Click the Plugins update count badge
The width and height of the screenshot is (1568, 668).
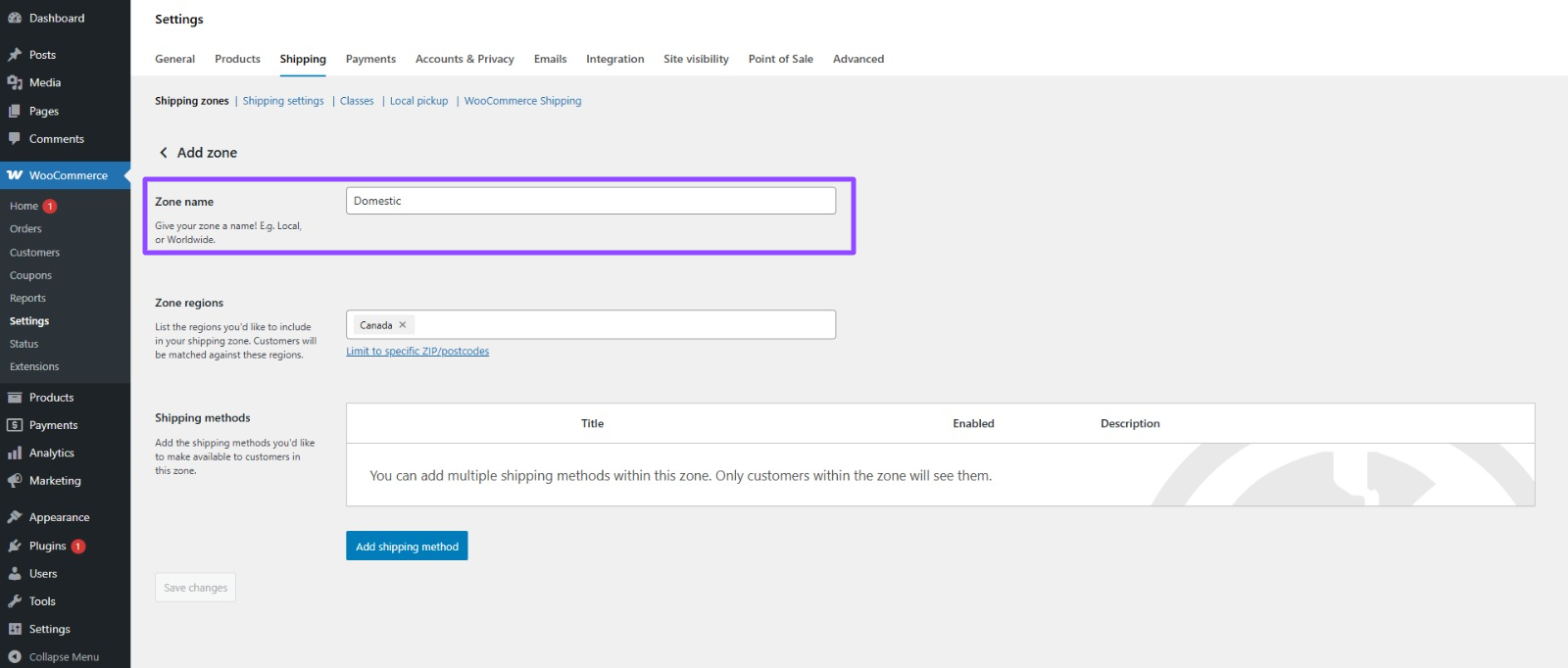(x=78, y=547)
